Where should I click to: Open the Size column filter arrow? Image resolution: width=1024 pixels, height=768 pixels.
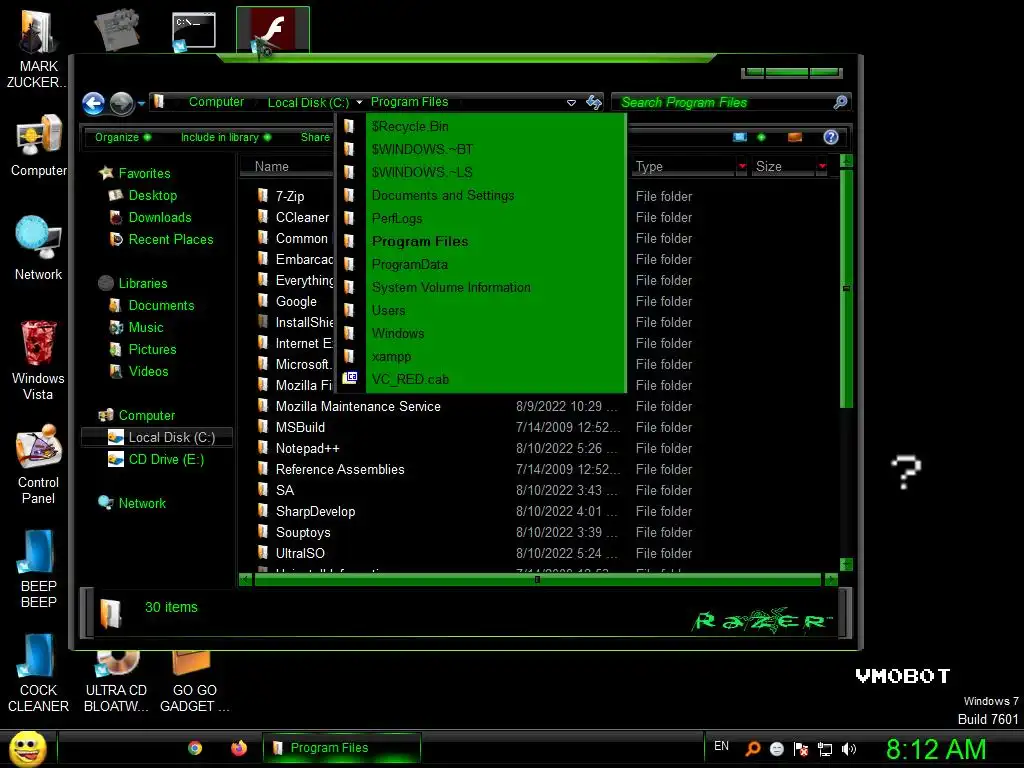[822, 167]
